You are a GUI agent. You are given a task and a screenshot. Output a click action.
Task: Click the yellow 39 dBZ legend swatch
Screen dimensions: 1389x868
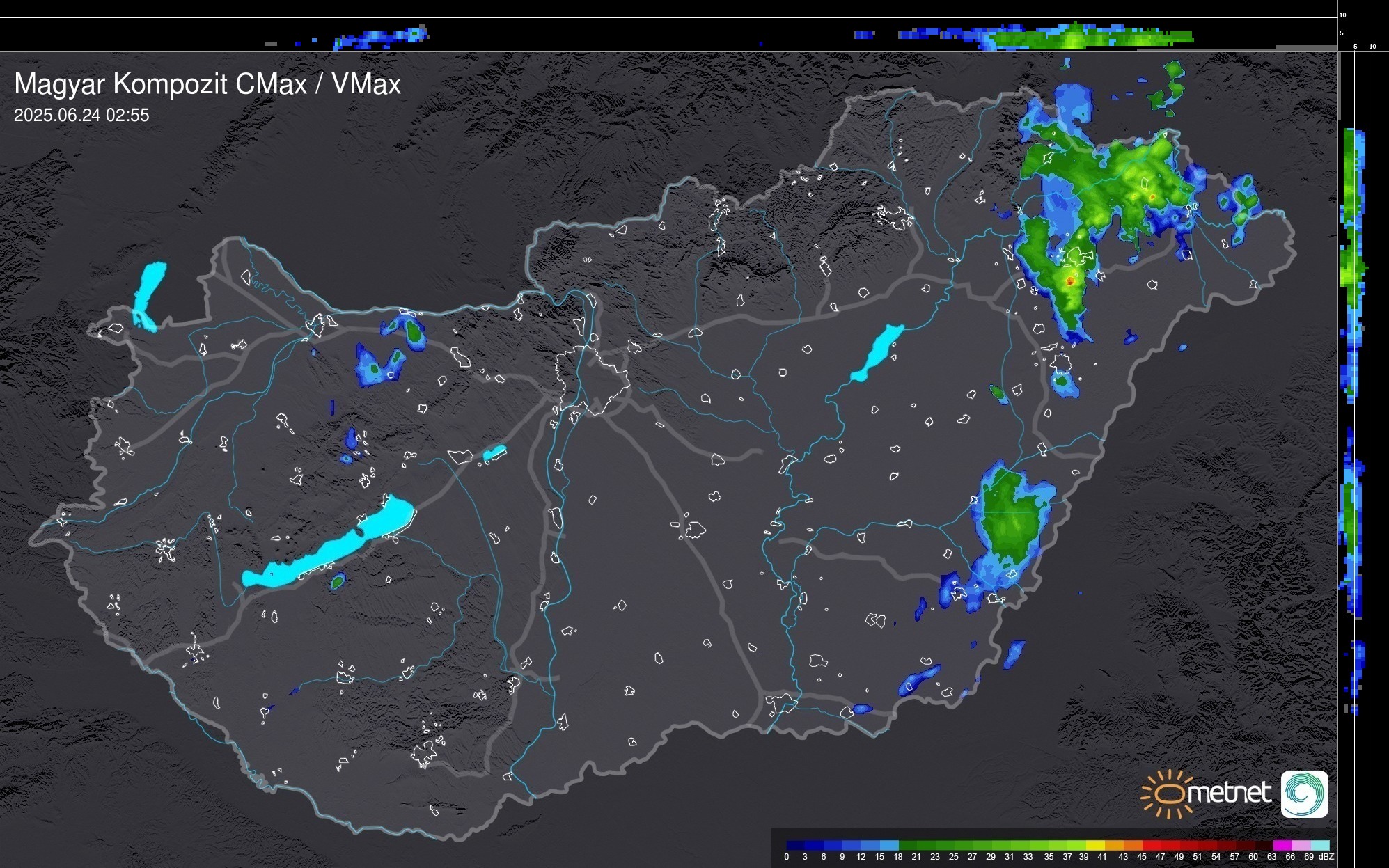click(x=1094, y=845)
